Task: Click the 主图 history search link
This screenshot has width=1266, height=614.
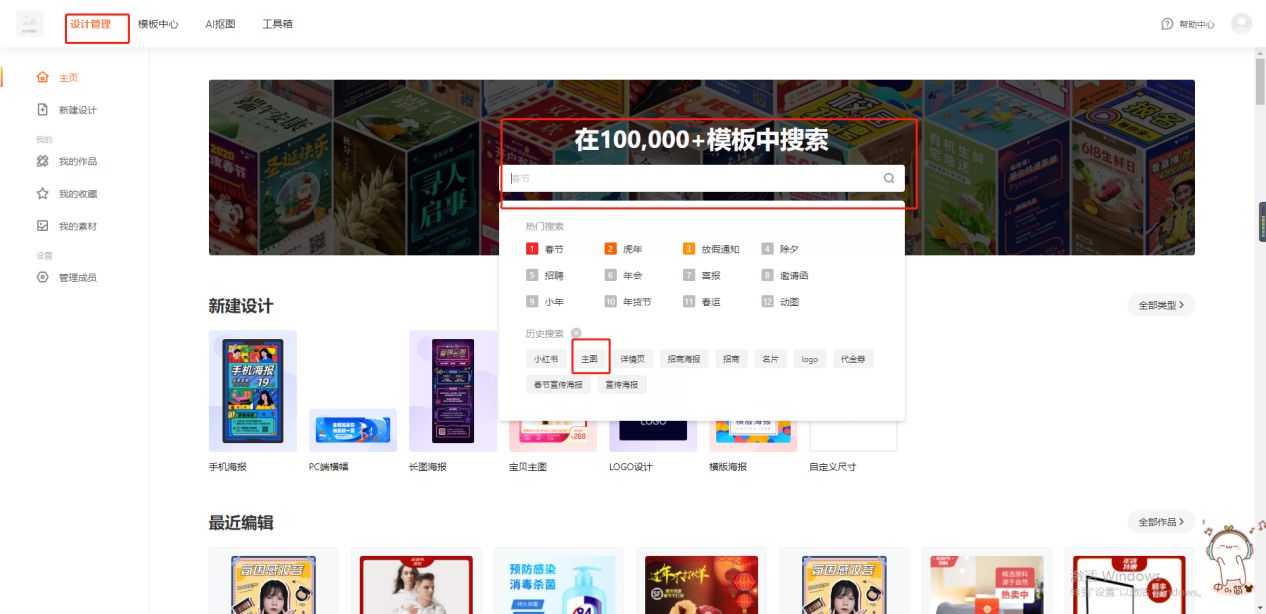Action: (x=590, y=357)
